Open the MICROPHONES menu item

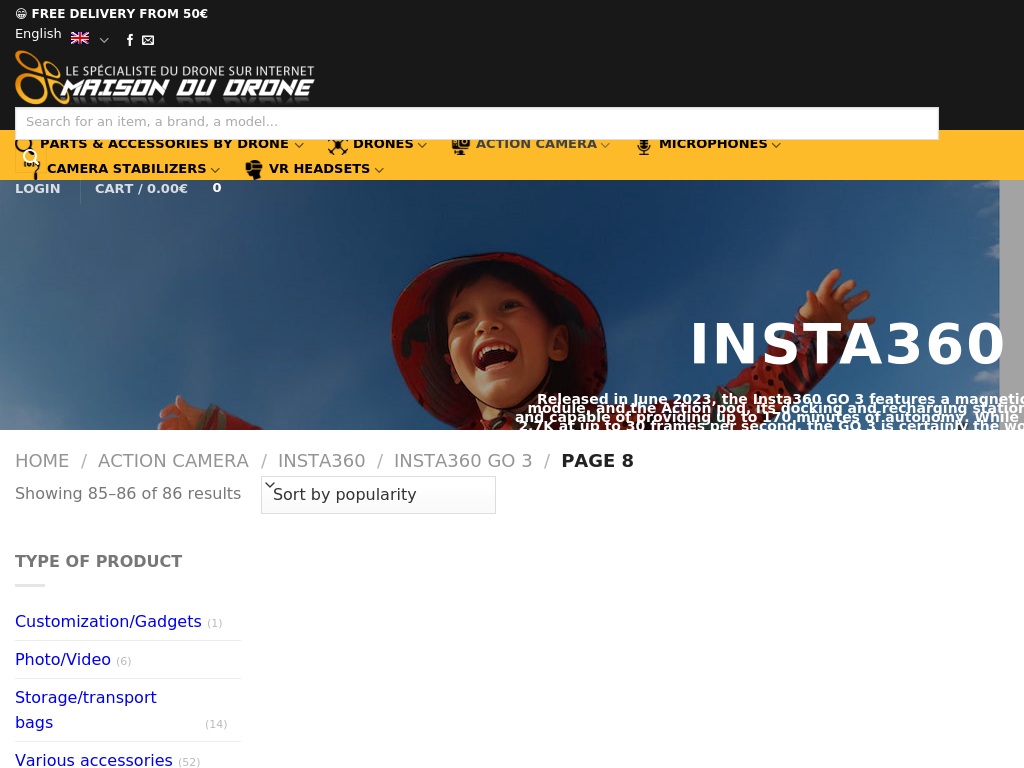(x=713, y=144)
